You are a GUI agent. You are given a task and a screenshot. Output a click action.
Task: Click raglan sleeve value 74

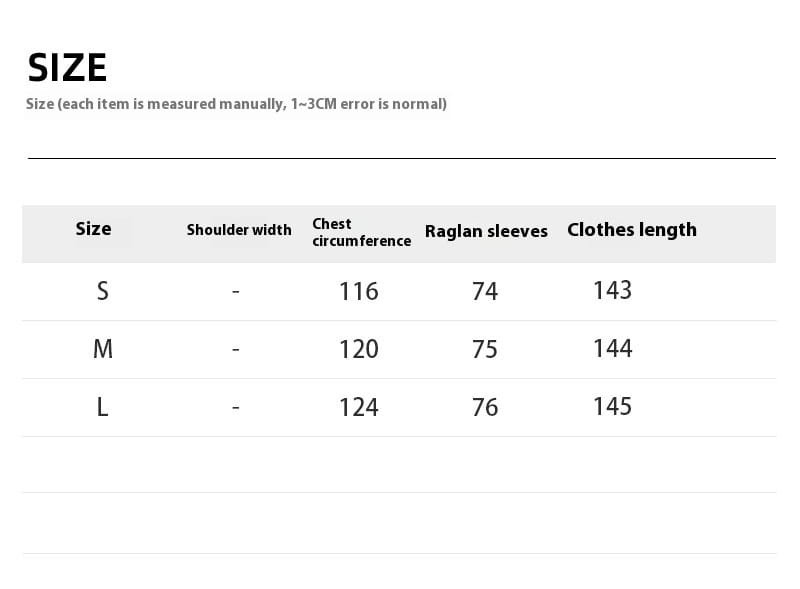coord(485,291)
